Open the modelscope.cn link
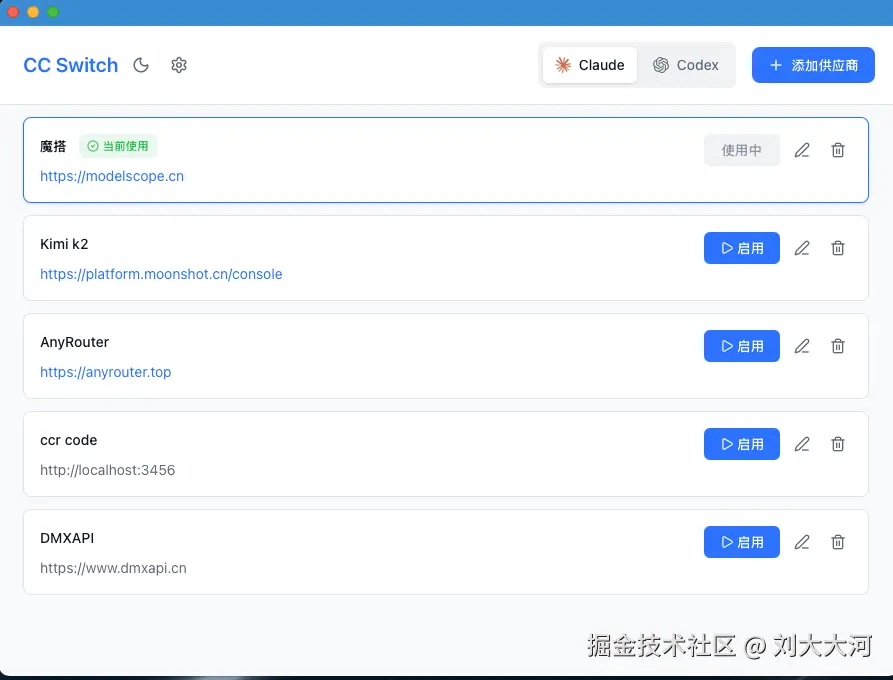This screenshot has height=680, width=893. coord(112,175)
